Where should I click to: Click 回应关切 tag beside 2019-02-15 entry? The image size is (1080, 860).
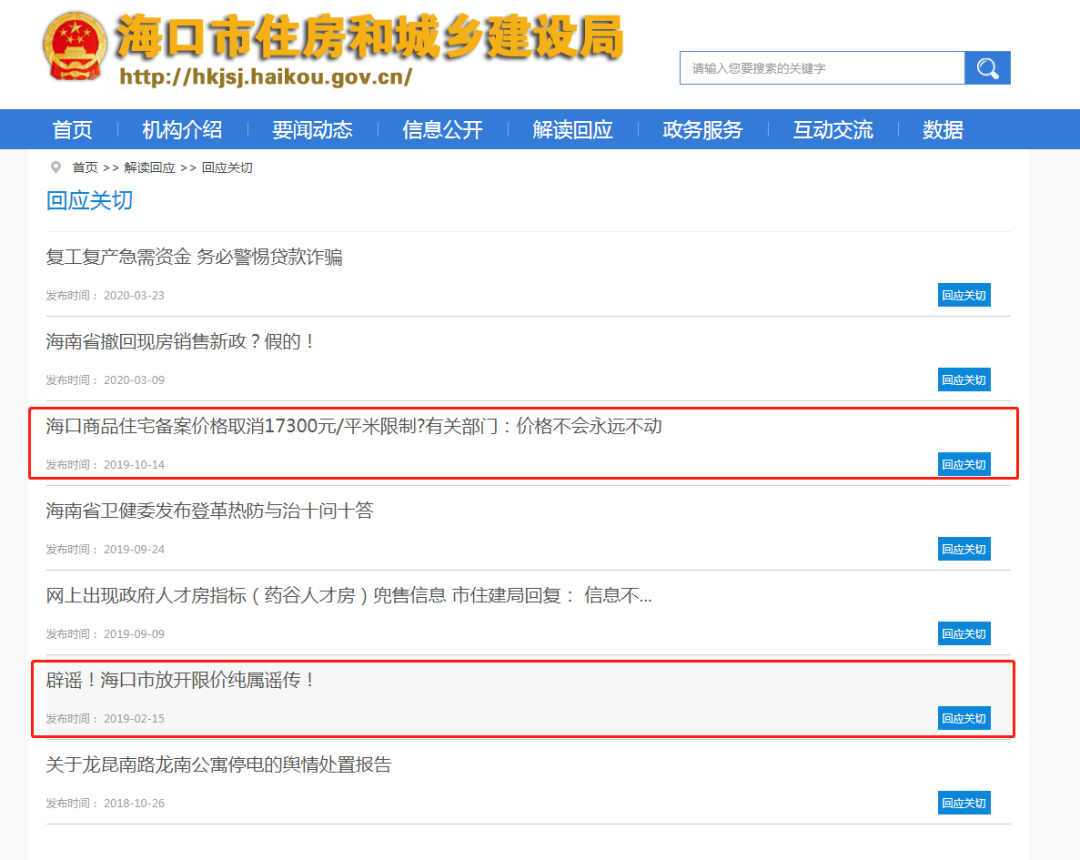(964, 719)
